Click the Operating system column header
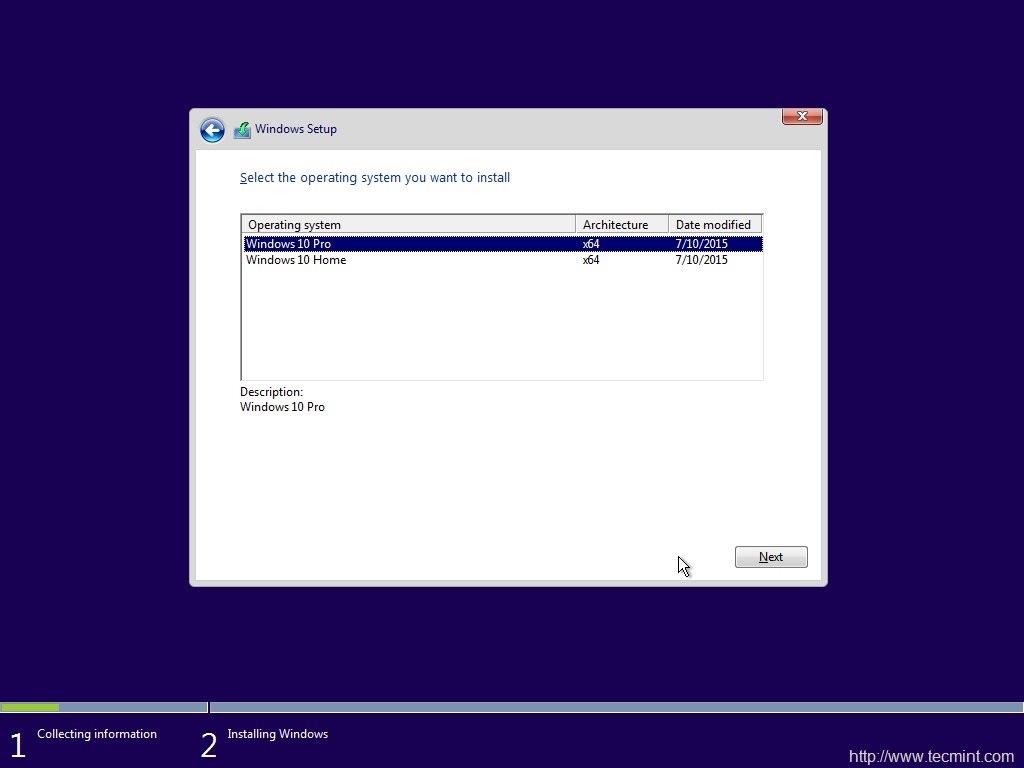The image size is (1024, 768). tap(295, 224)
